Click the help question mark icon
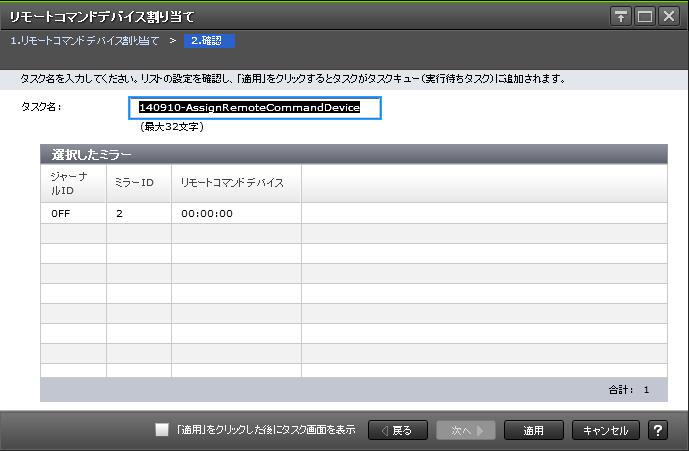The width and height of the screenshot is (689, 451). (658, 430)
